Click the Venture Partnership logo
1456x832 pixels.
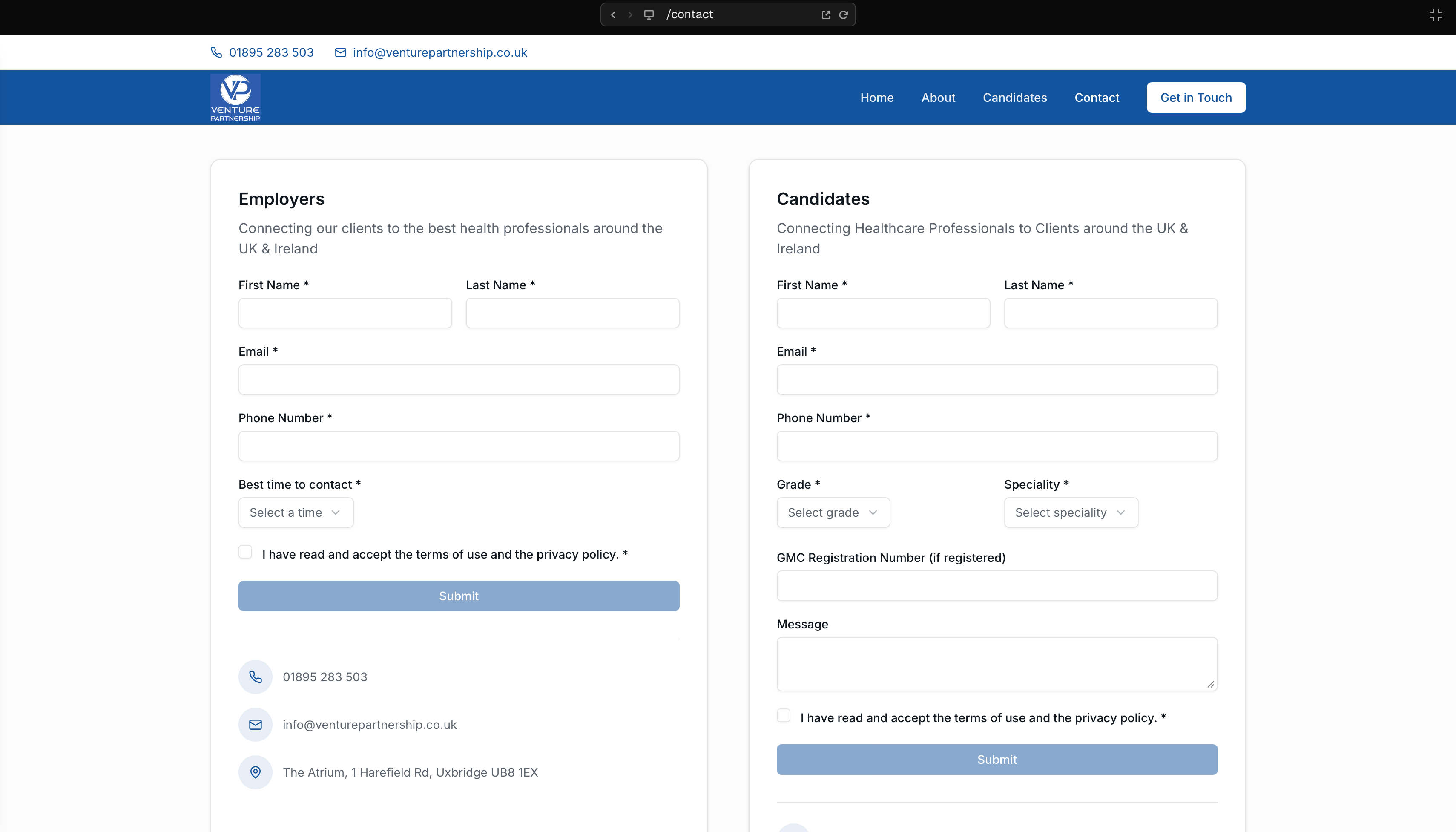tap(235, 98)
